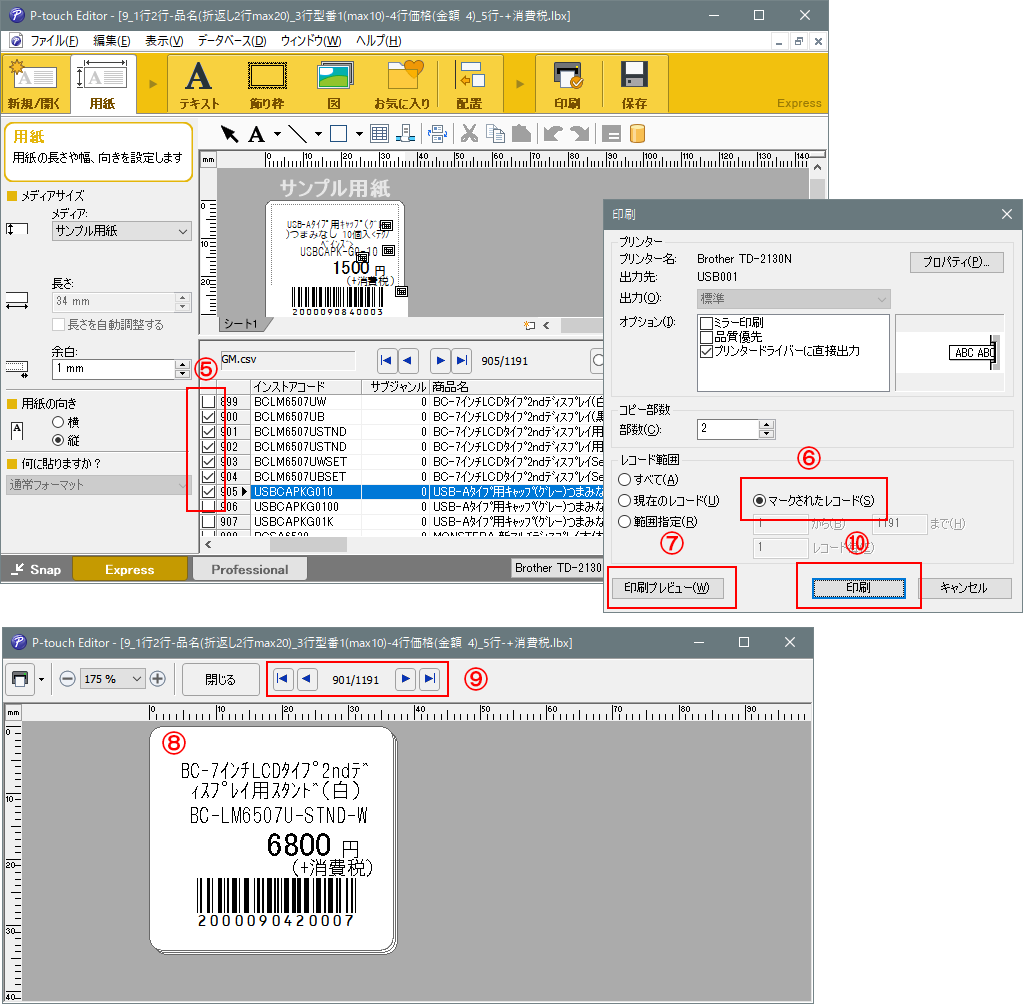This screenshot has height=1004, width=1023.
Task: Choose the arrow selection pointer tool
Action: 229,134
